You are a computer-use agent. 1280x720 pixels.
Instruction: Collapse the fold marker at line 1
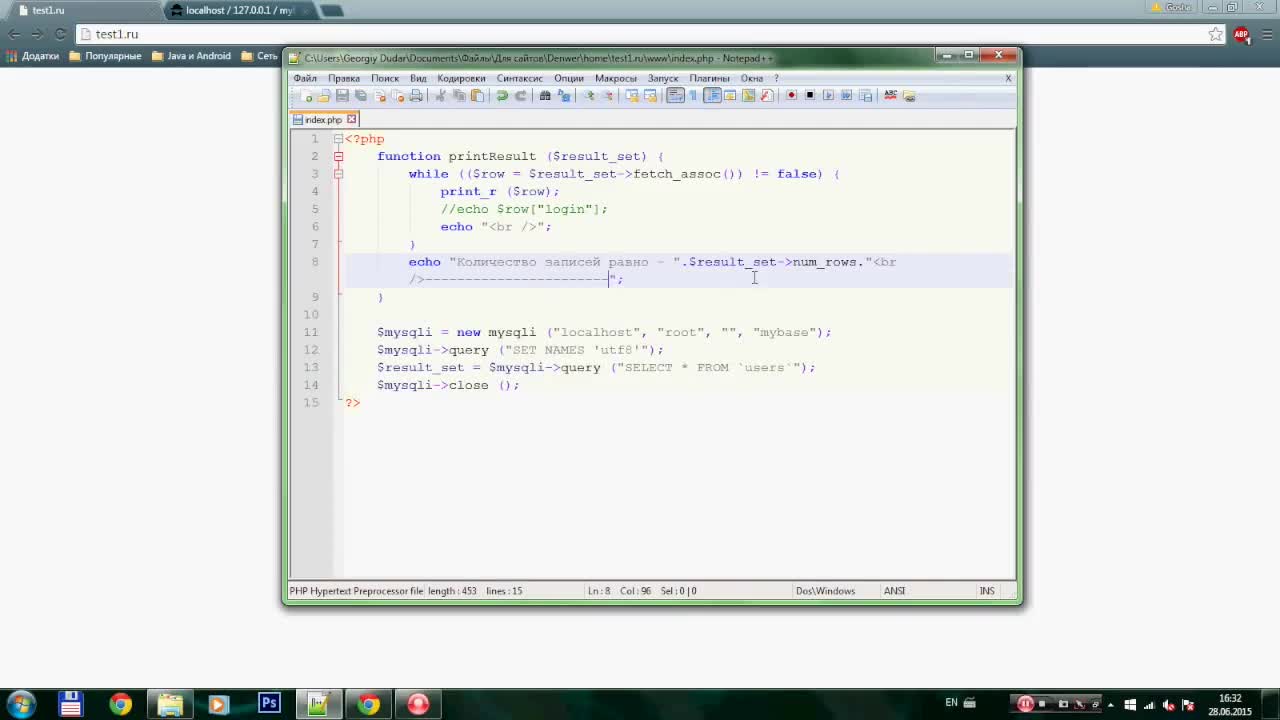[338, 139]
